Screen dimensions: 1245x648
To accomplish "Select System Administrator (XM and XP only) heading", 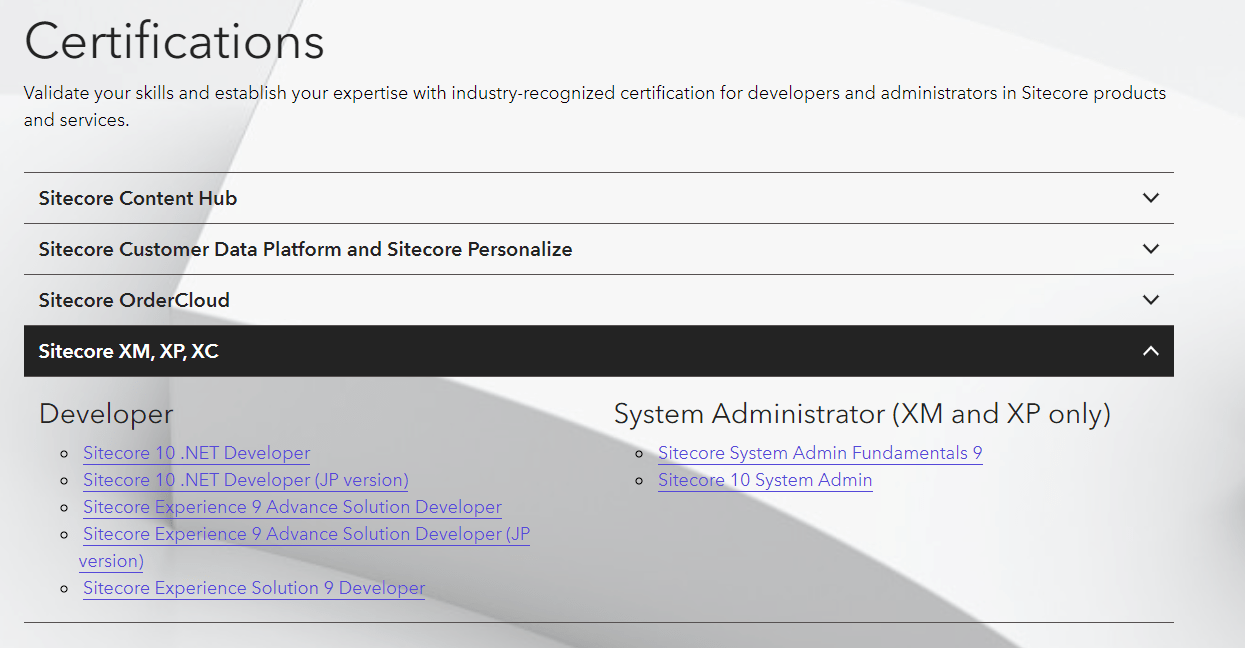I will (862, 414).
